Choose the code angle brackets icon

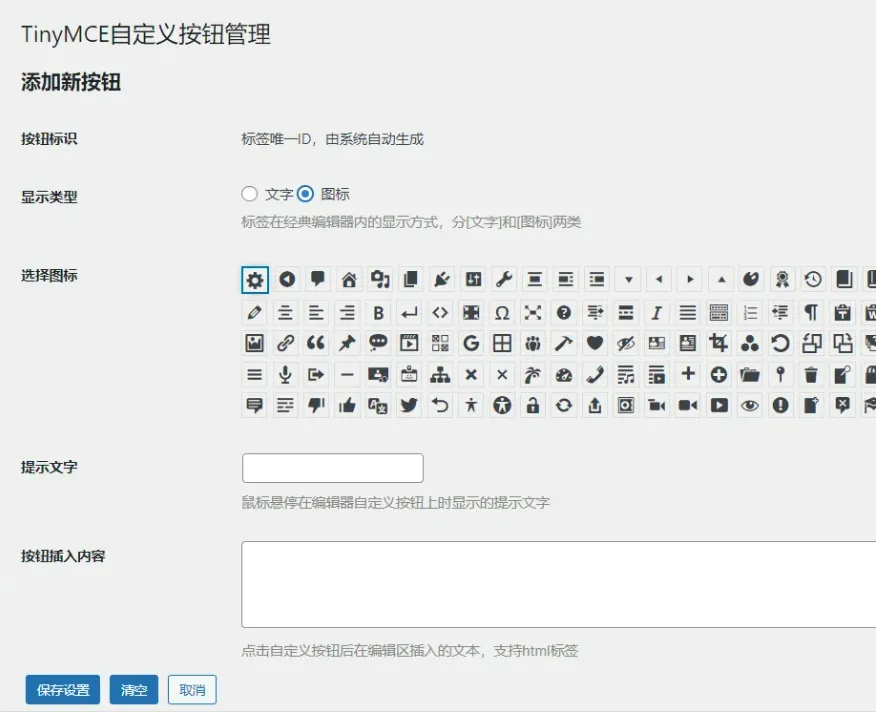click(x=440, y=312)
